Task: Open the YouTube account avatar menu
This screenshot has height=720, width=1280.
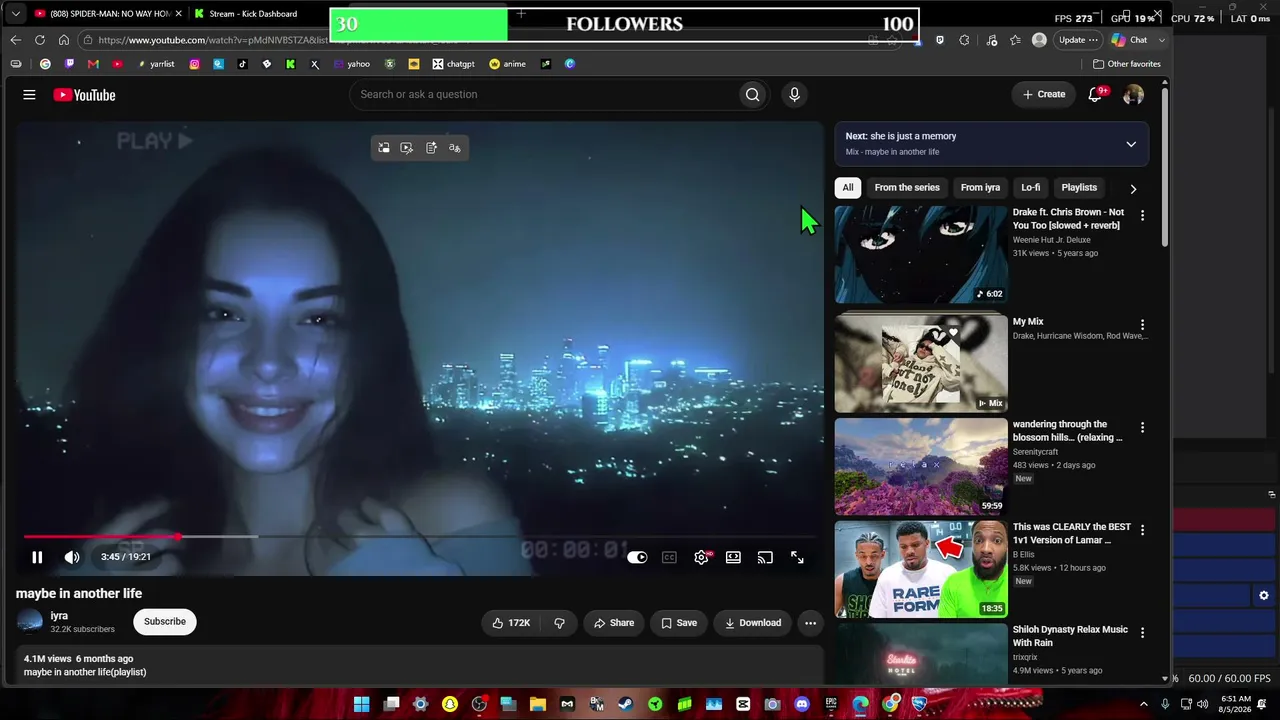Action: (x=1133, y=95)
